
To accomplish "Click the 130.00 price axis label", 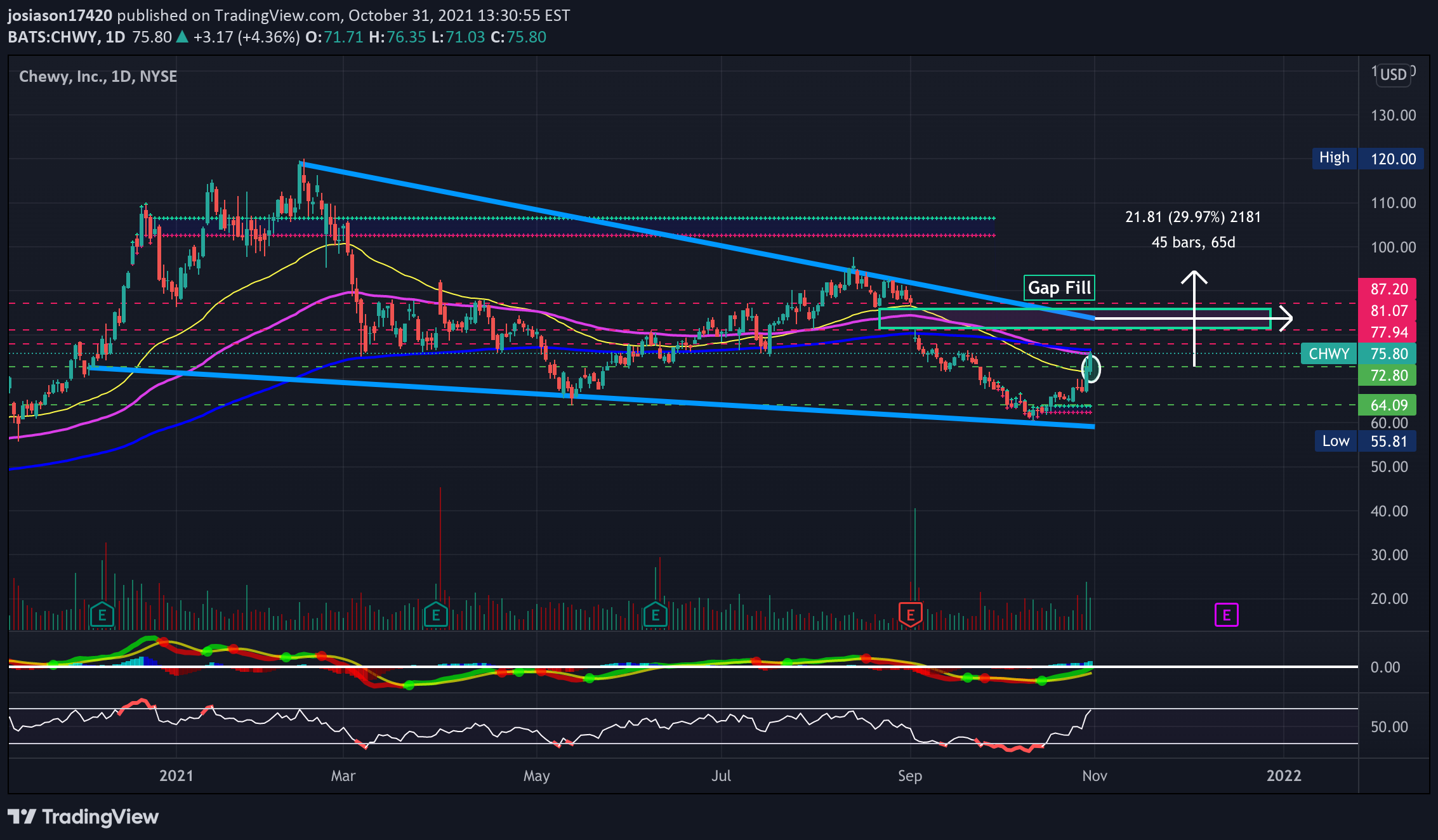I will tap(1393, 115).
